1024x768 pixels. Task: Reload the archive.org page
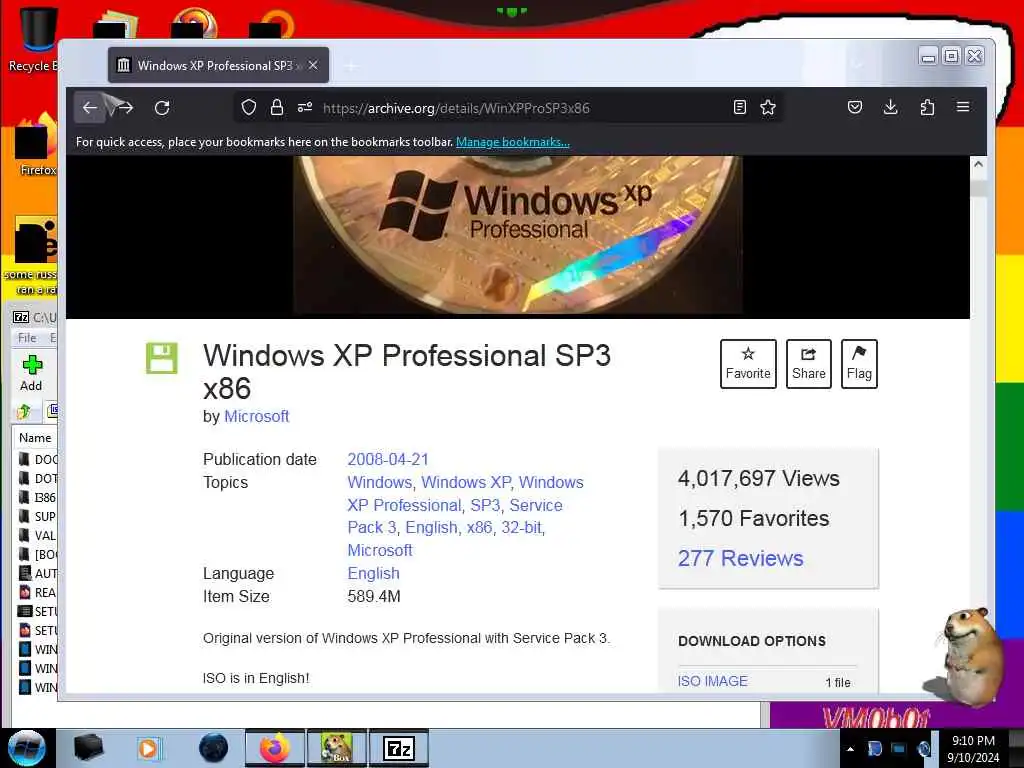click(162, 108)
